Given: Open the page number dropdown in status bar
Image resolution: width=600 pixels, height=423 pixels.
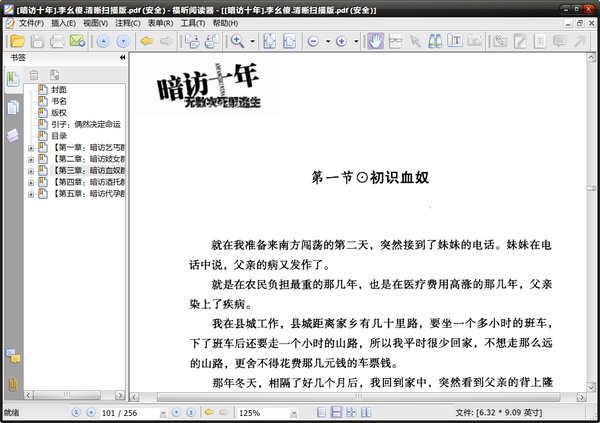Looking at the screenshot, I should click(163, 413).
